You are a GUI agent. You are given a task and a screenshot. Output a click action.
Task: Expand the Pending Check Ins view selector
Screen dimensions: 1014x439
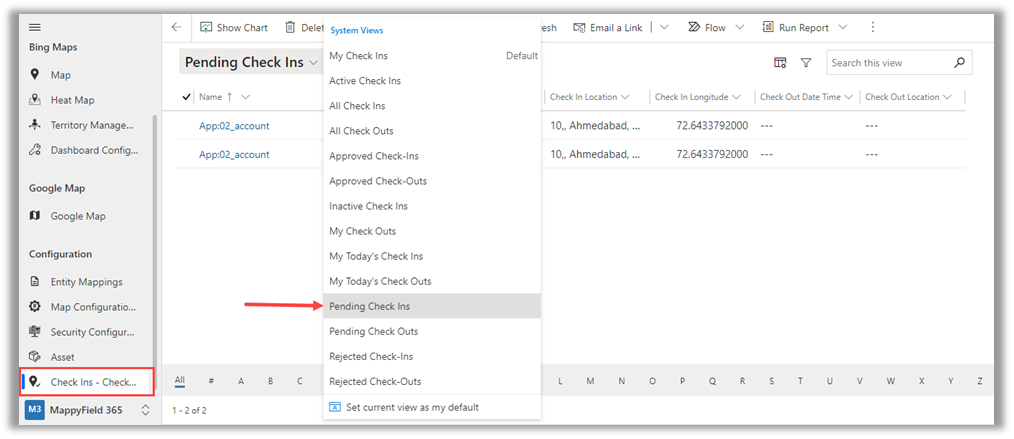click(x=313, y=63)
